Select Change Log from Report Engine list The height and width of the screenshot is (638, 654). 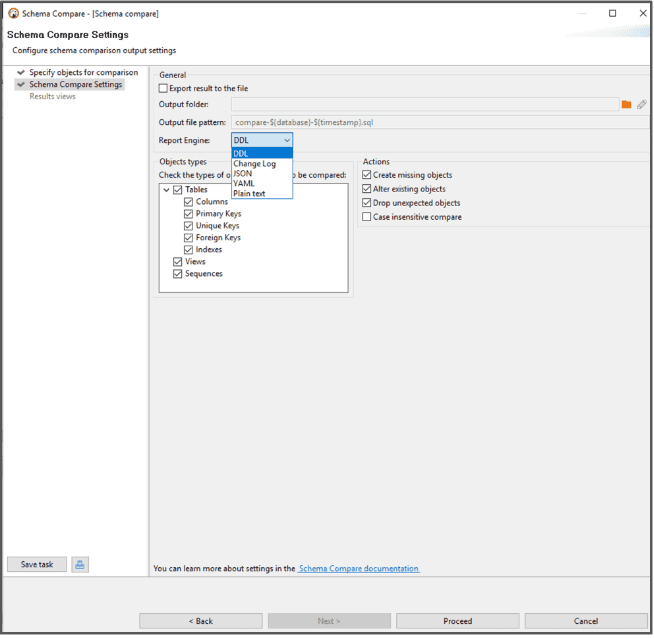tap(255, 164)
